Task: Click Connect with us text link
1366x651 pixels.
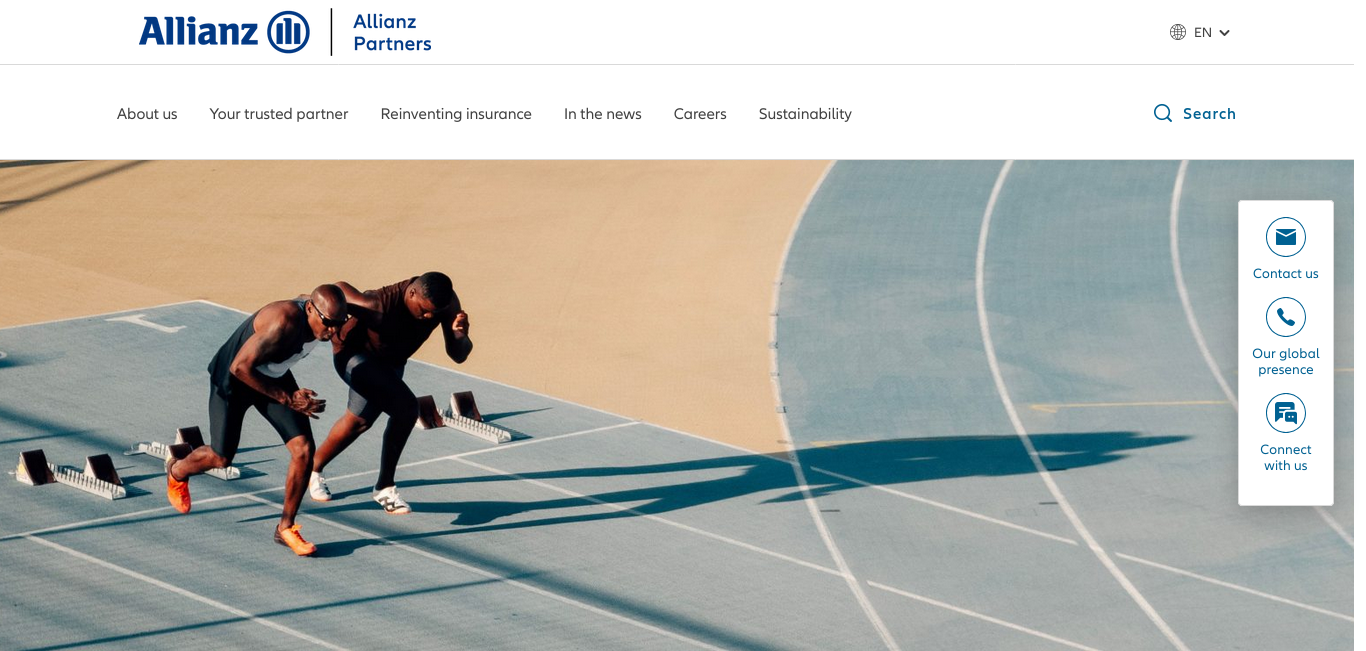Action: pos(1286,457)
